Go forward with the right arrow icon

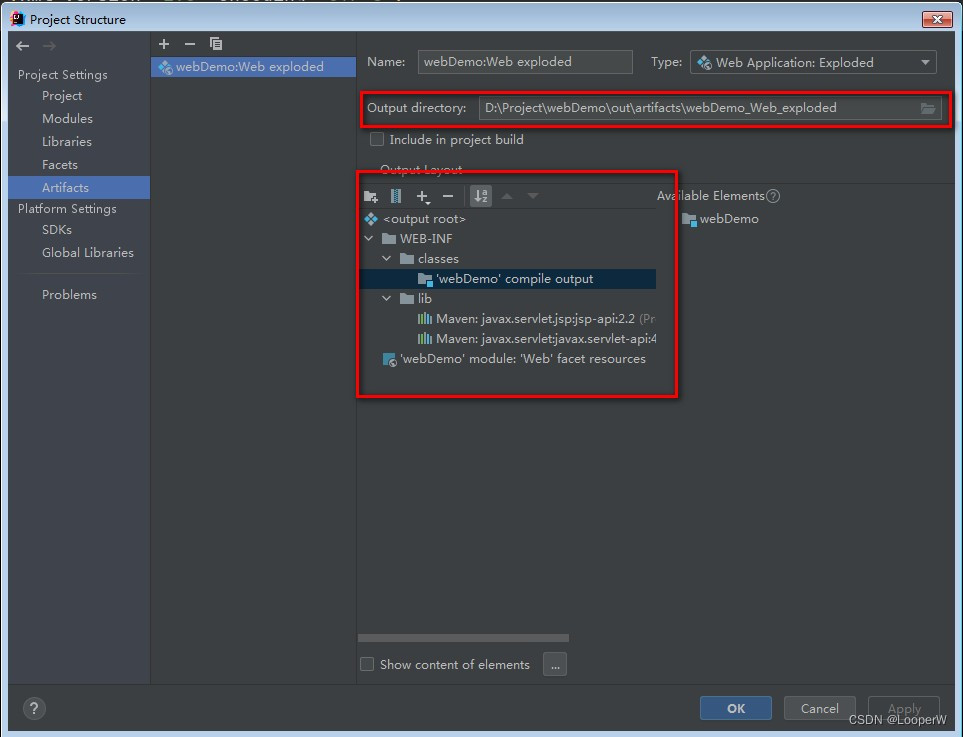[49, 46]
